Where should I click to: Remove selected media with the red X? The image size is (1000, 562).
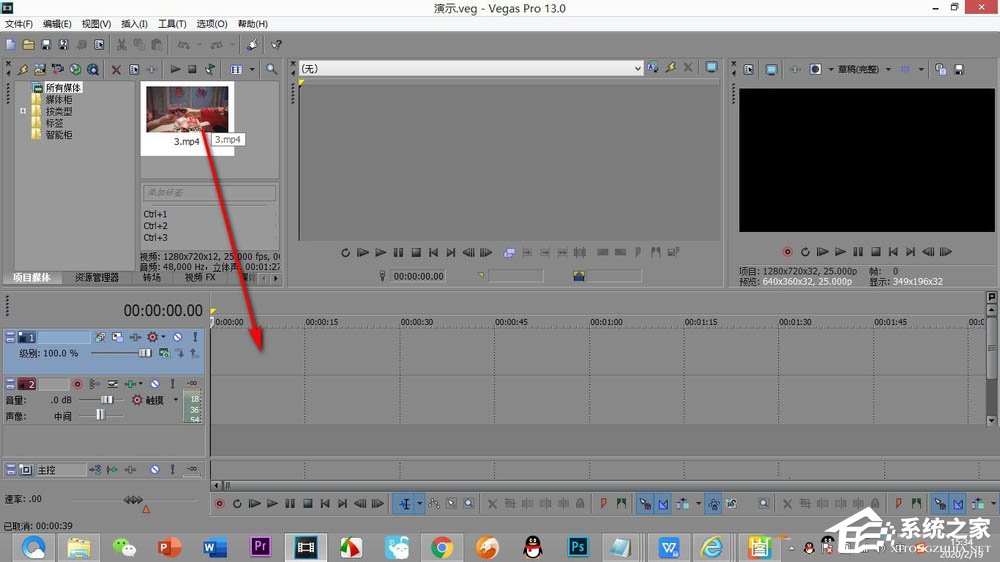(116, 69)
